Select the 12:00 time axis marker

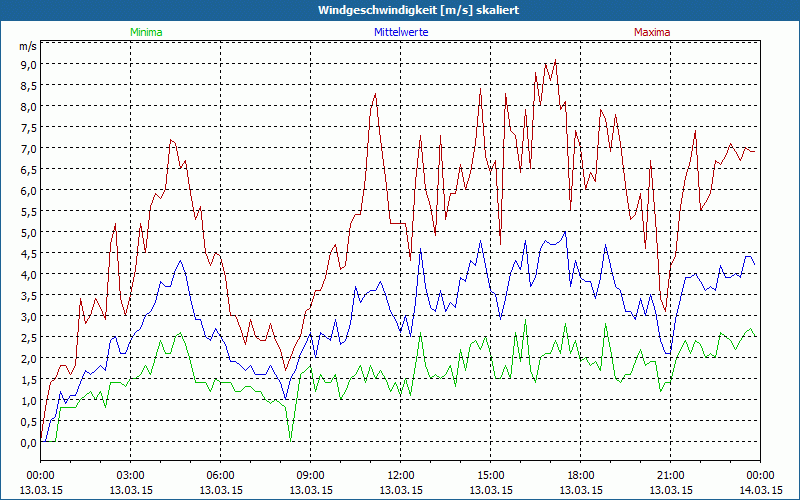click(401, 475)
